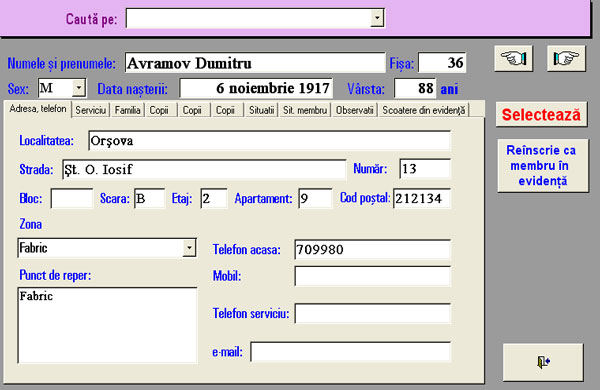Click the Data nașterii date field
Image resolution: width=600 pixels, height=390 pixels.
256,88
